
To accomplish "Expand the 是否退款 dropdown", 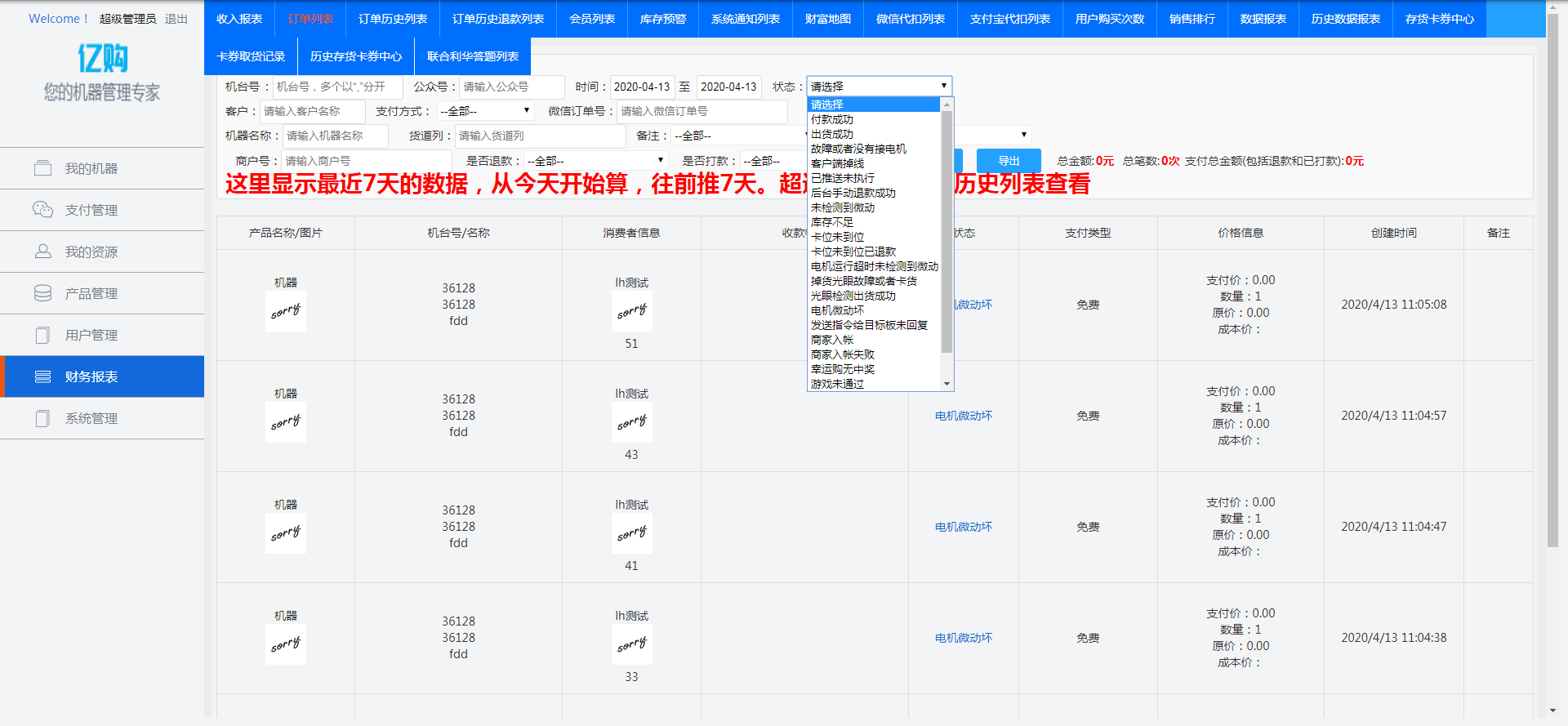I will click(x=596, y=161).
